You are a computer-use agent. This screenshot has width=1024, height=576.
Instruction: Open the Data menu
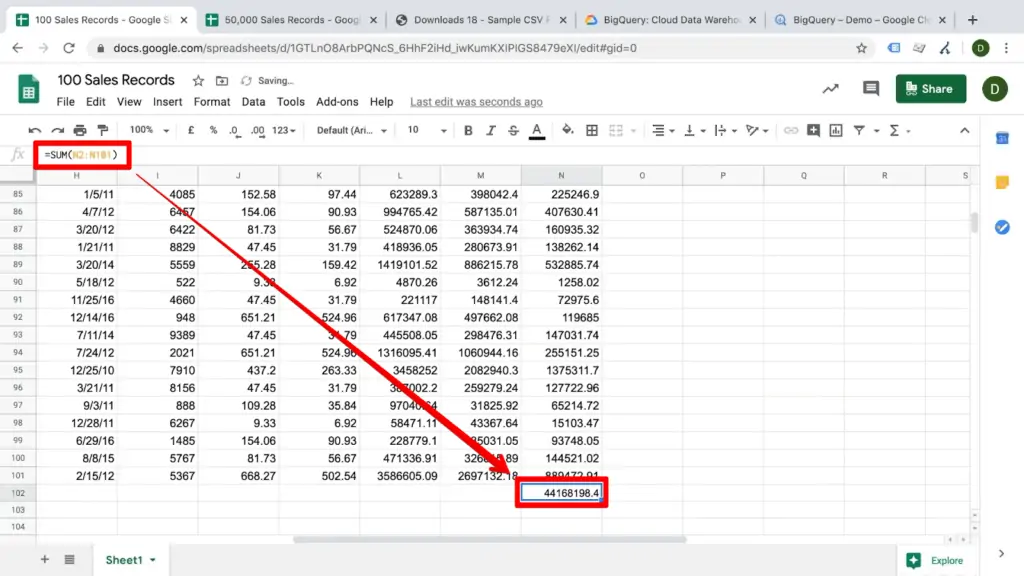pyautogui.click(x=253, y=101)
